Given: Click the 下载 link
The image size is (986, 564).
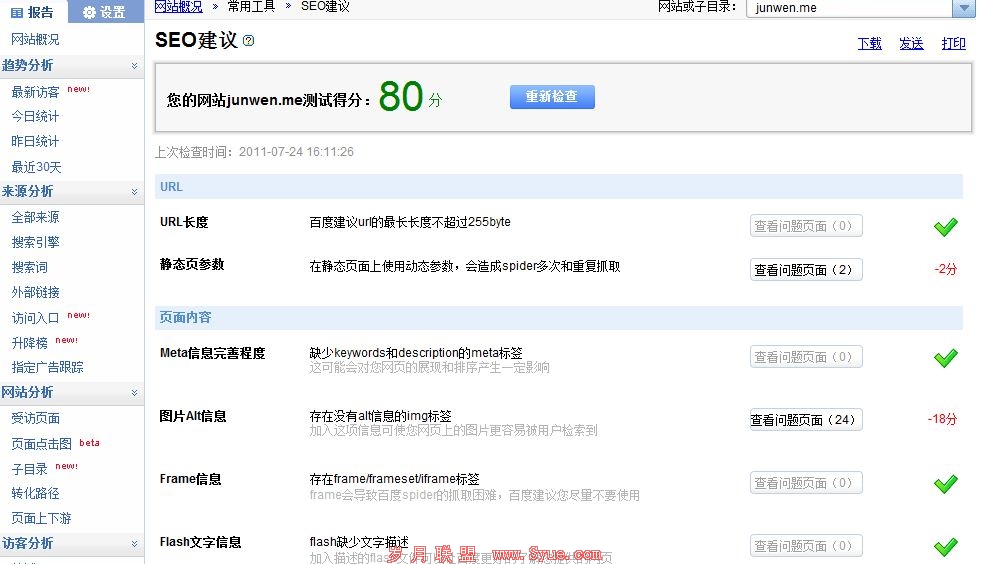Looking at the screenshot, I should point(869,44).
